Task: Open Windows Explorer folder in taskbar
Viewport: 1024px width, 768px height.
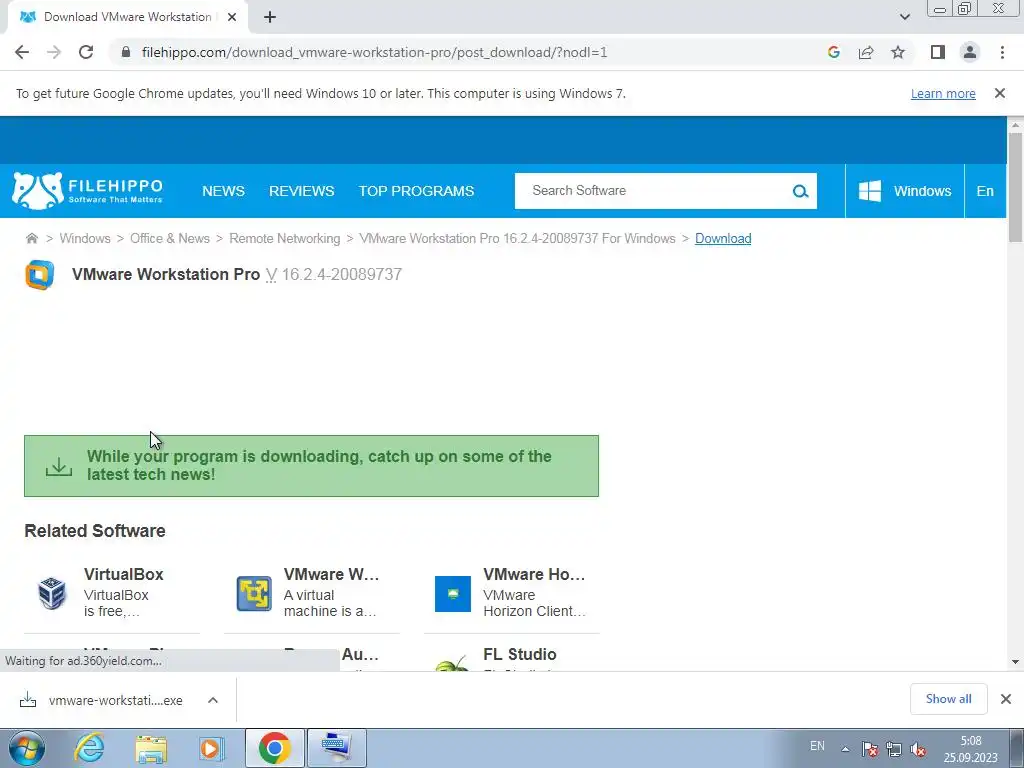Action: 151,748
